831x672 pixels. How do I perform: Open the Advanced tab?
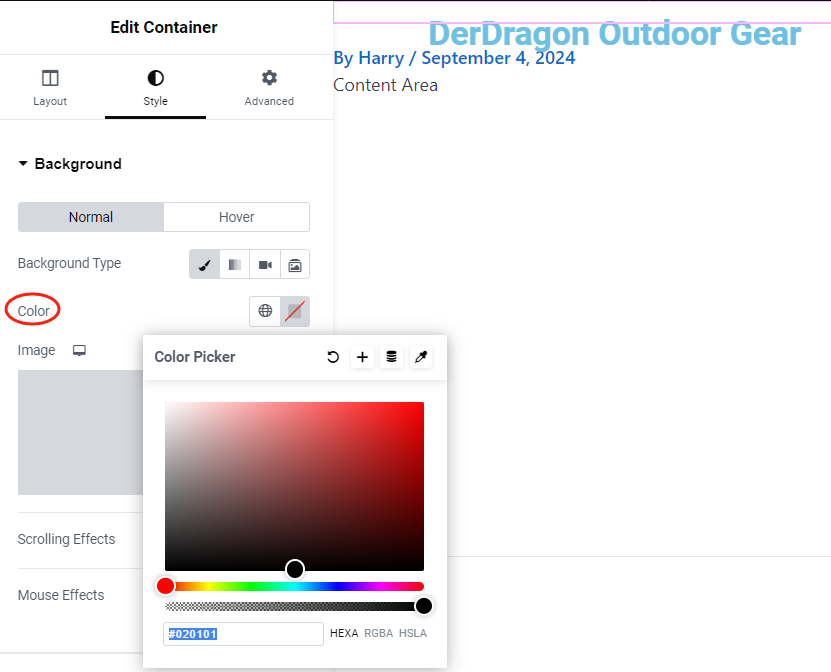pyautogui.click(x=269, y=88)
